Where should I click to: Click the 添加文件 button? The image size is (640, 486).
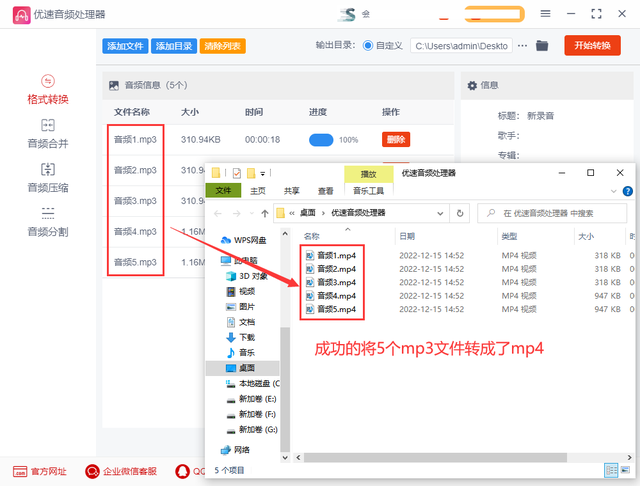click(125, 46)
